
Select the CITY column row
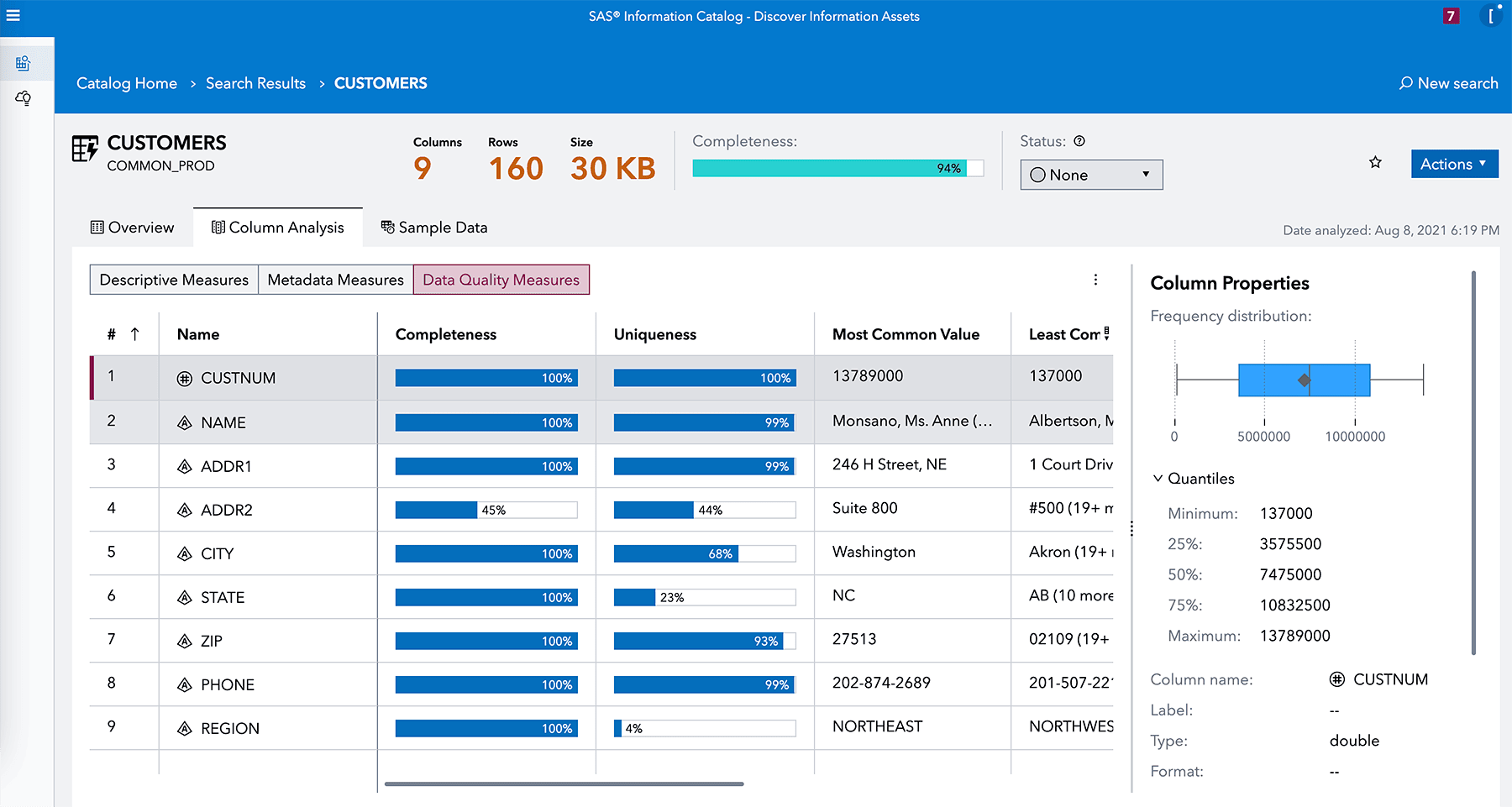(x=601, y=553)
